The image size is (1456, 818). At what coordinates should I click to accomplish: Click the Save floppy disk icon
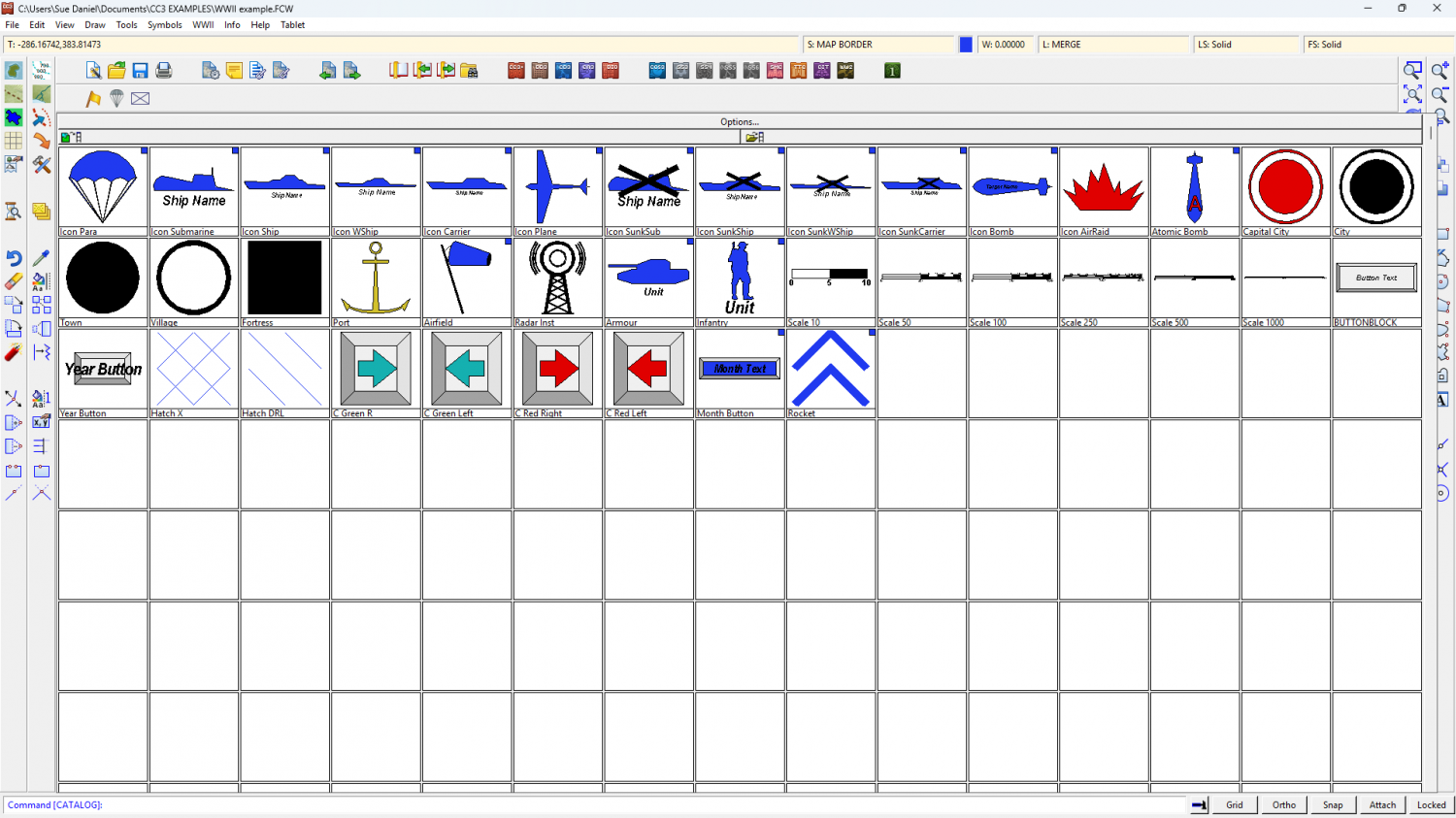click(x=140, y=71)
